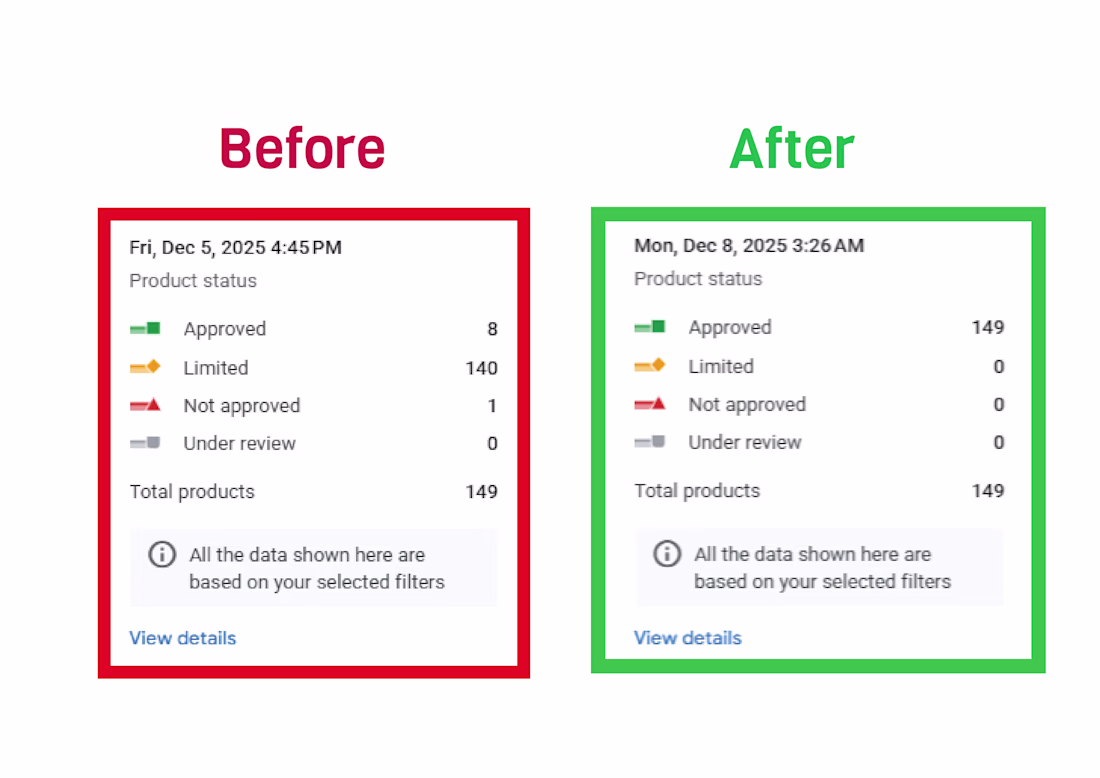
Task: Select Approved count 149 in After panel
Action: click(x=987, y=327)
